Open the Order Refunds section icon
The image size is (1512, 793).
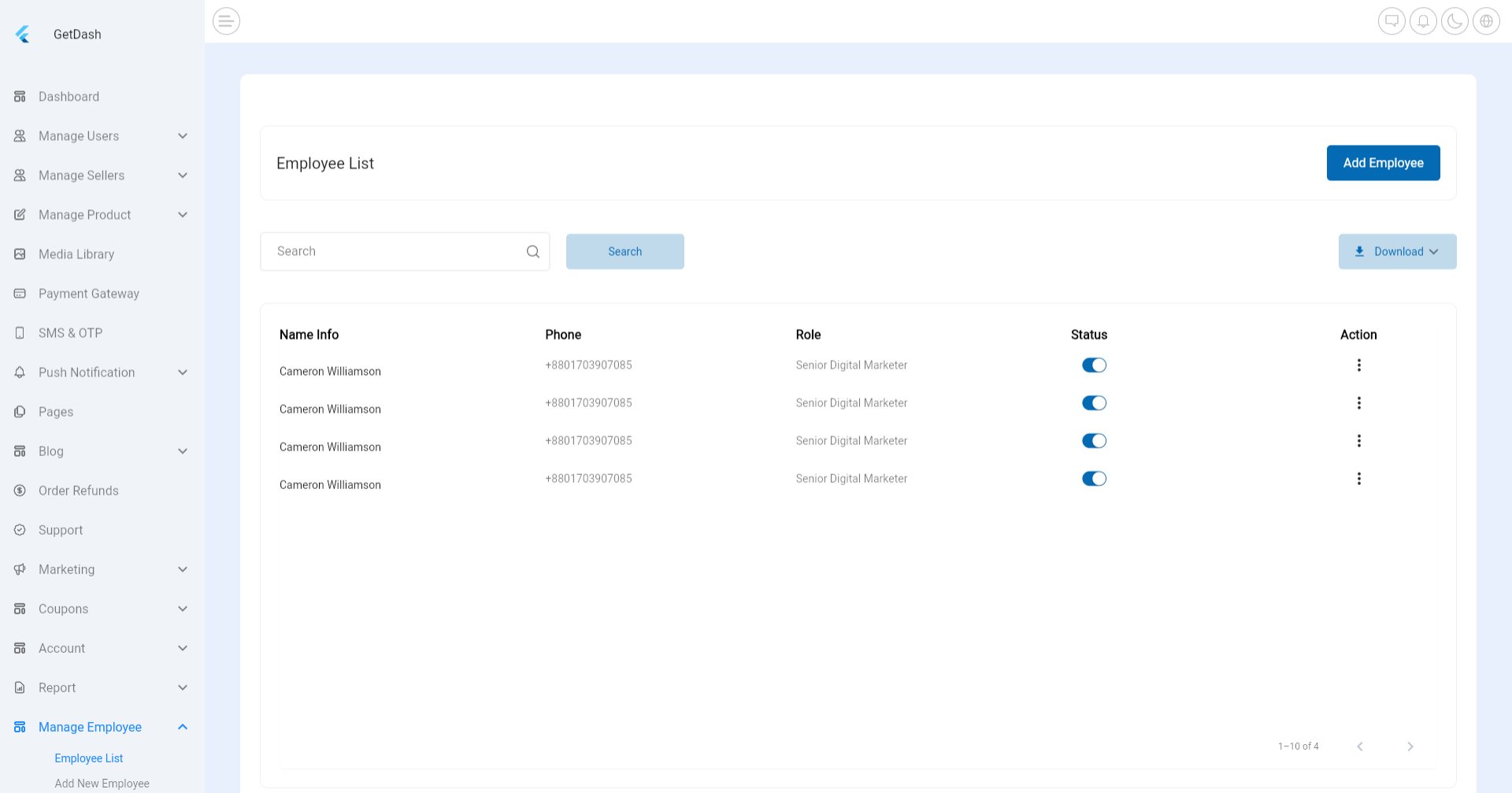[20, 490]
